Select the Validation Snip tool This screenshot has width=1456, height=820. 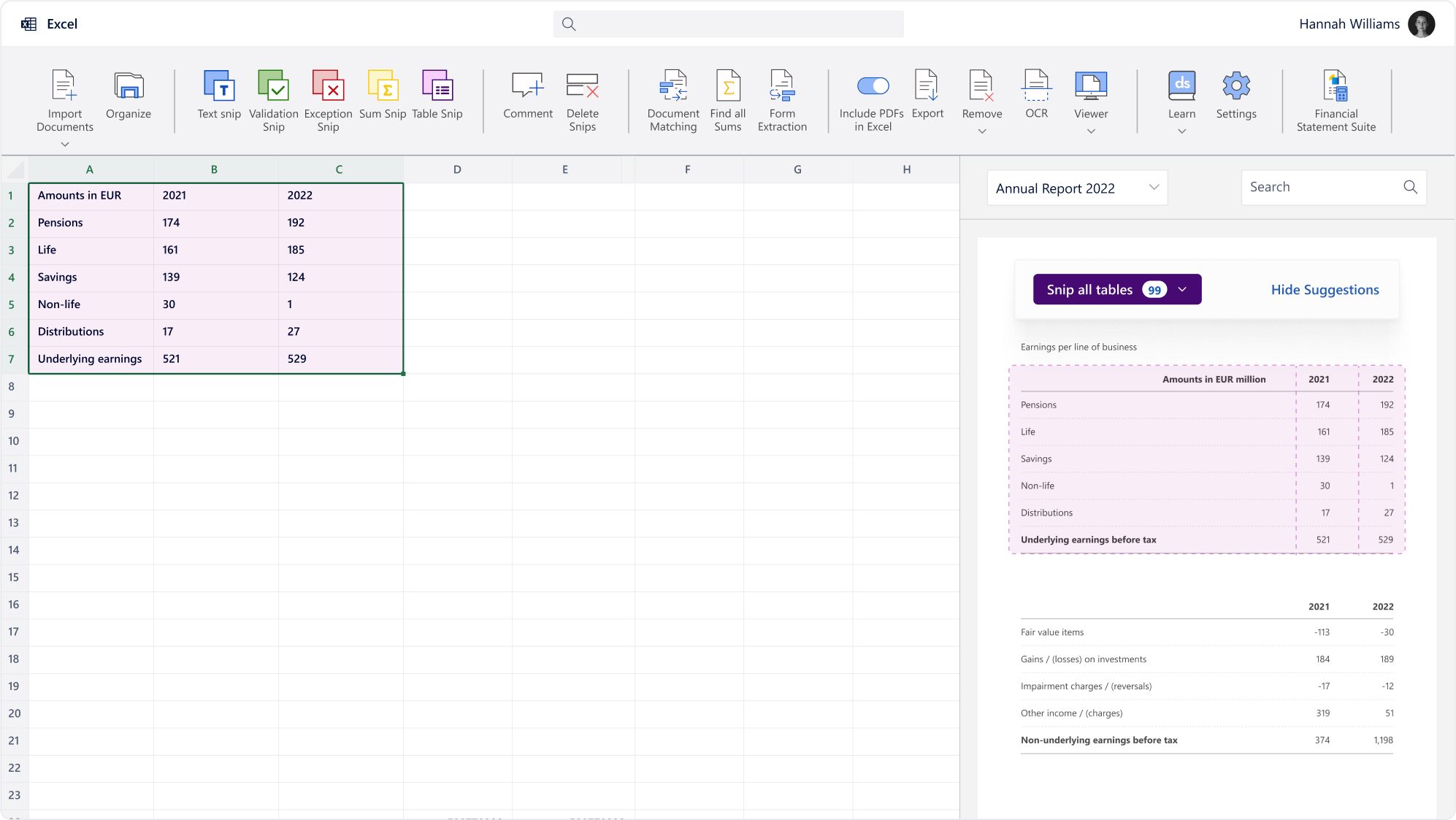pos(273,101)
